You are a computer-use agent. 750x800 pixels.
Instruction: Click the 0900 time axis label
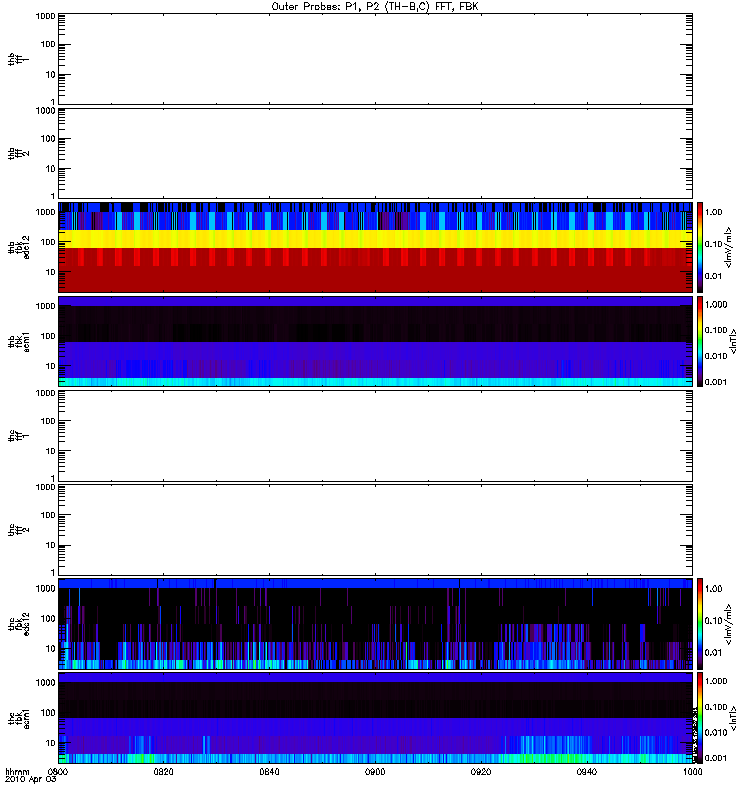click(375, 772)
